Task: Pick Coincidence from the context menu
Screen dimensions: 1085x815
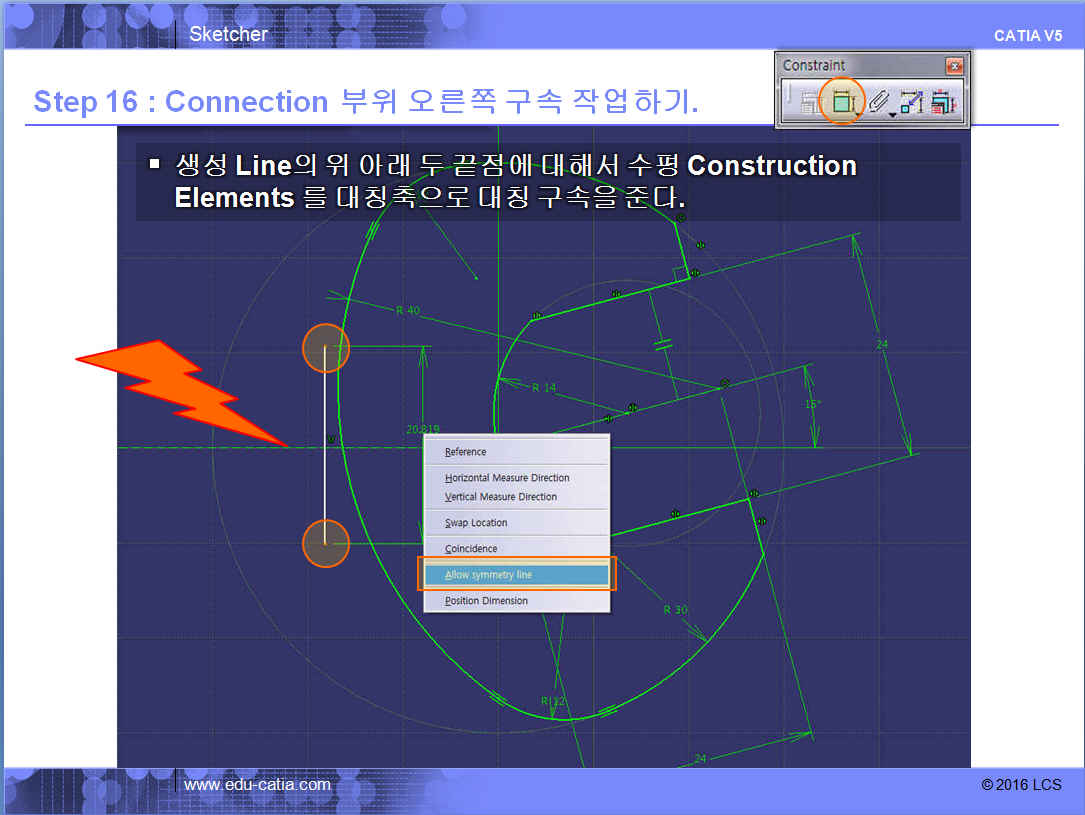Action: click(471, 549)
